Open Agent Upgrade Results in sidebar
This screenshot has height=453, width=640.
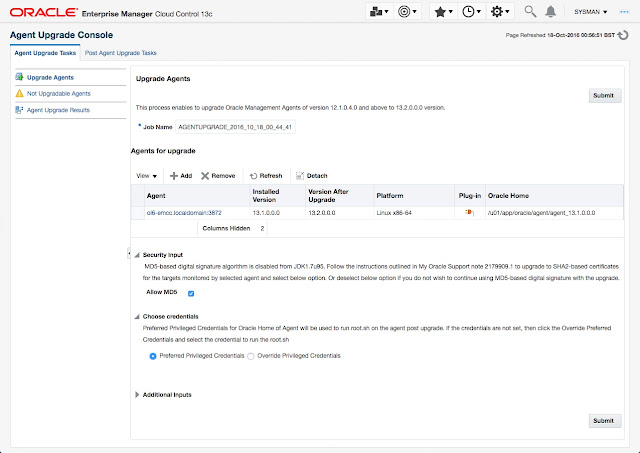tap(58, 110)
